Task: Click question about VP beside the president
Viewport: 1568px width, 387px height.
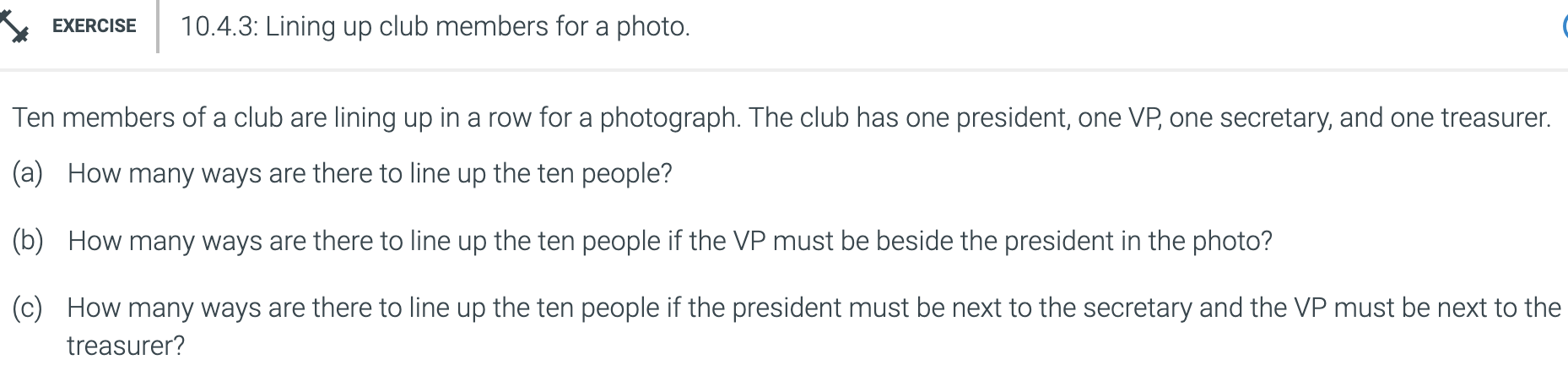Action: (x=670, y=241)
